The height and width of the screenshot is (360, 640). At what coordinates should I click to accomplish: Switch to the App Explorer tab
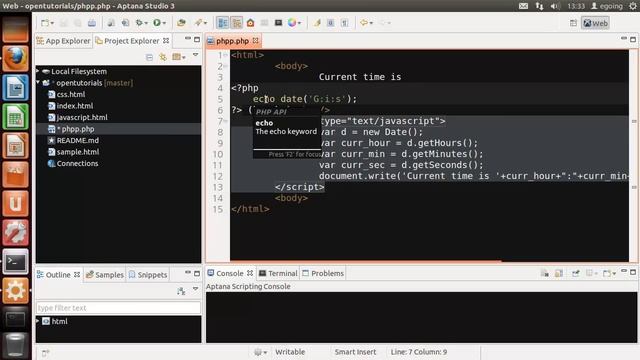[63, 41]
